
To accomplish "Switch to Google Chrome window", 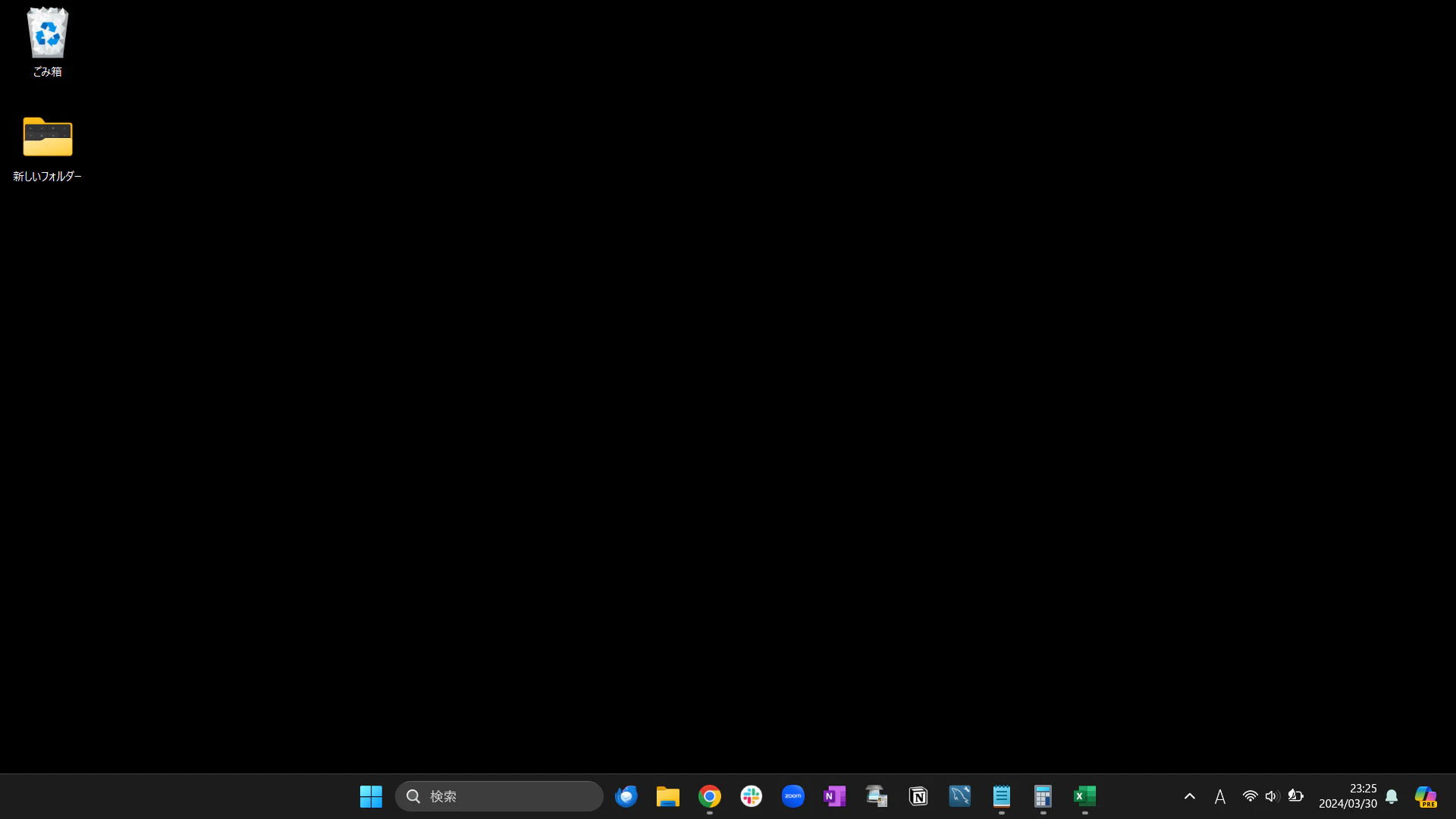I will click(x=710, y=796).
